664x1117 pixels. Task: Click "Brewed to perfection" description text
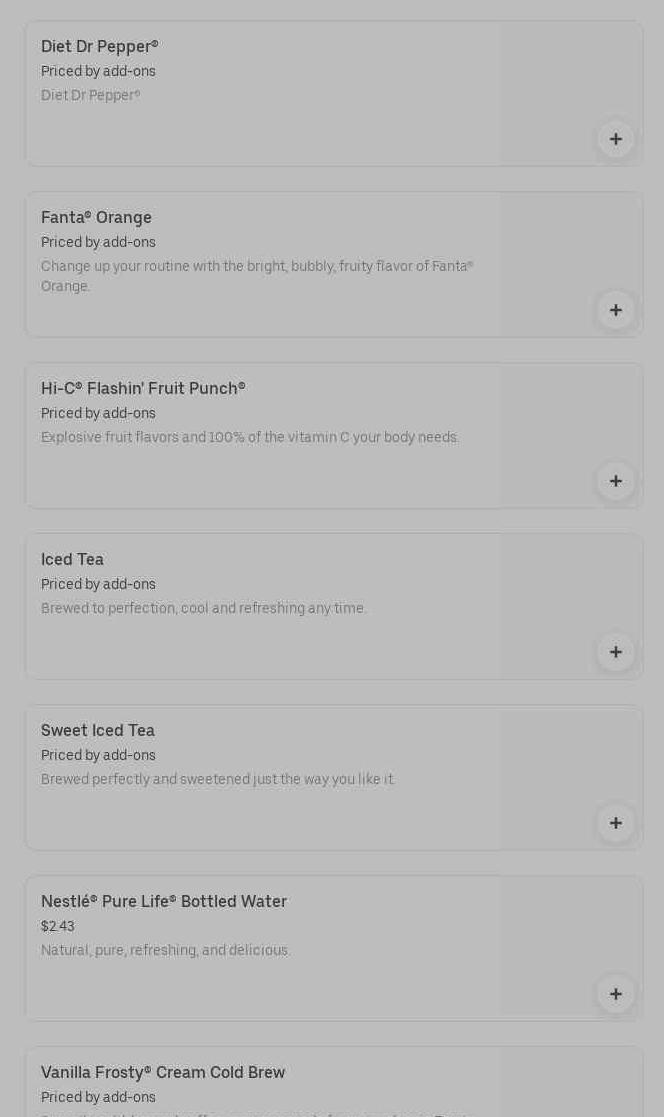tap(204, 609)
